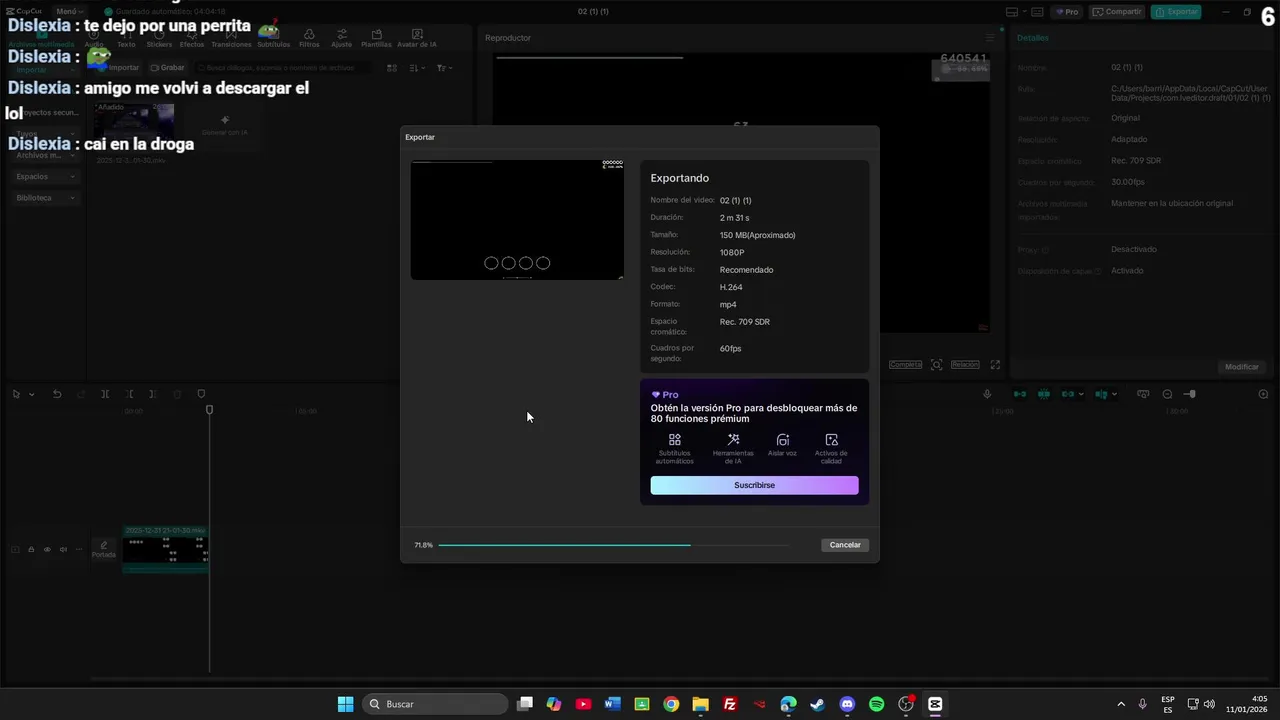Open the Menú dropdown

pos(69,12)
